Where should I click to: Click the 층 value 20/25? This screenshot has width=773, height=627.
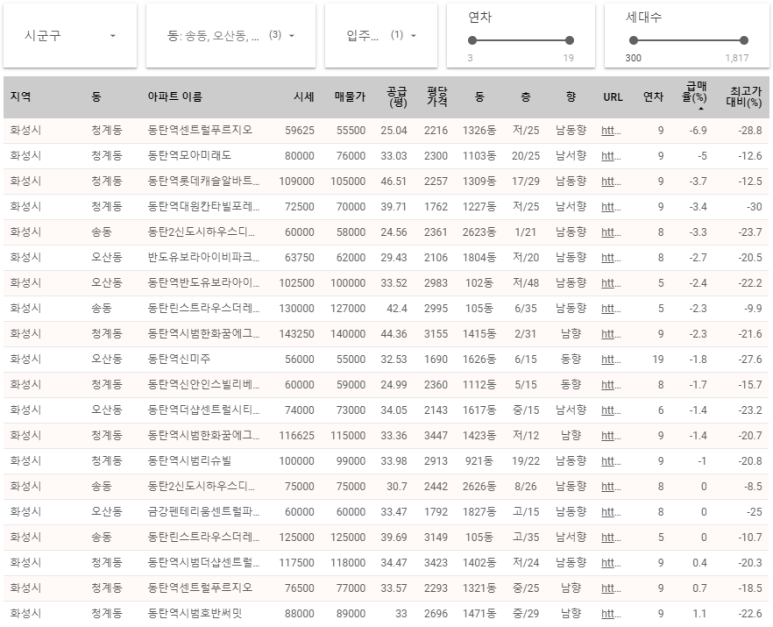[526, 156]
